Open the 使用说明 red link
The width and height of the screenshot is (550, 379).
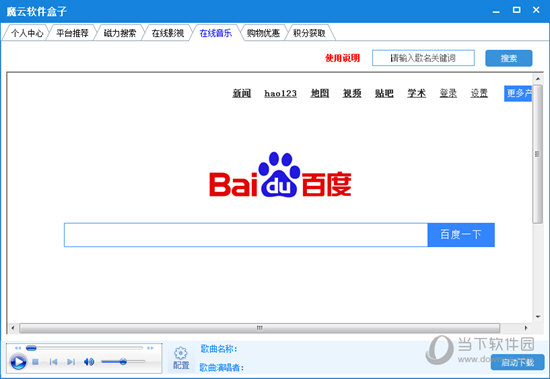342,58
